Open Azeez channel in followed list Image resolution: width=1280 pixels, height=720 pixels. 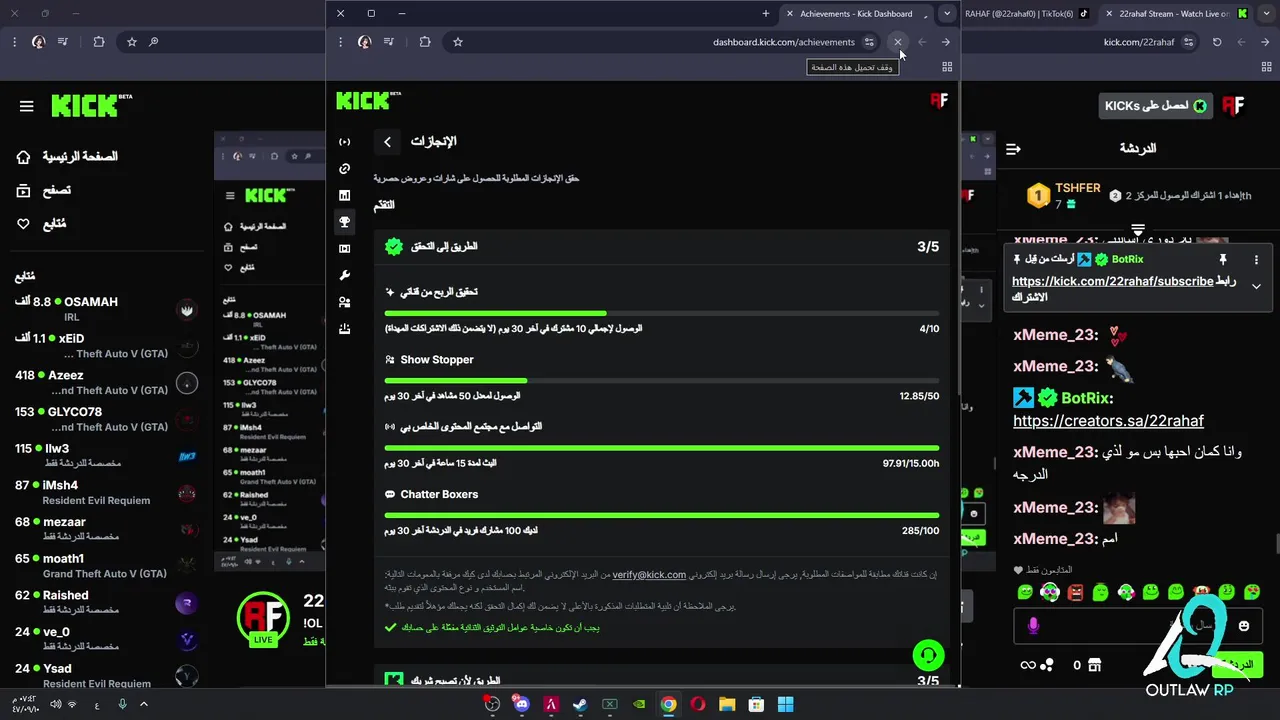[x=105, y=382]
